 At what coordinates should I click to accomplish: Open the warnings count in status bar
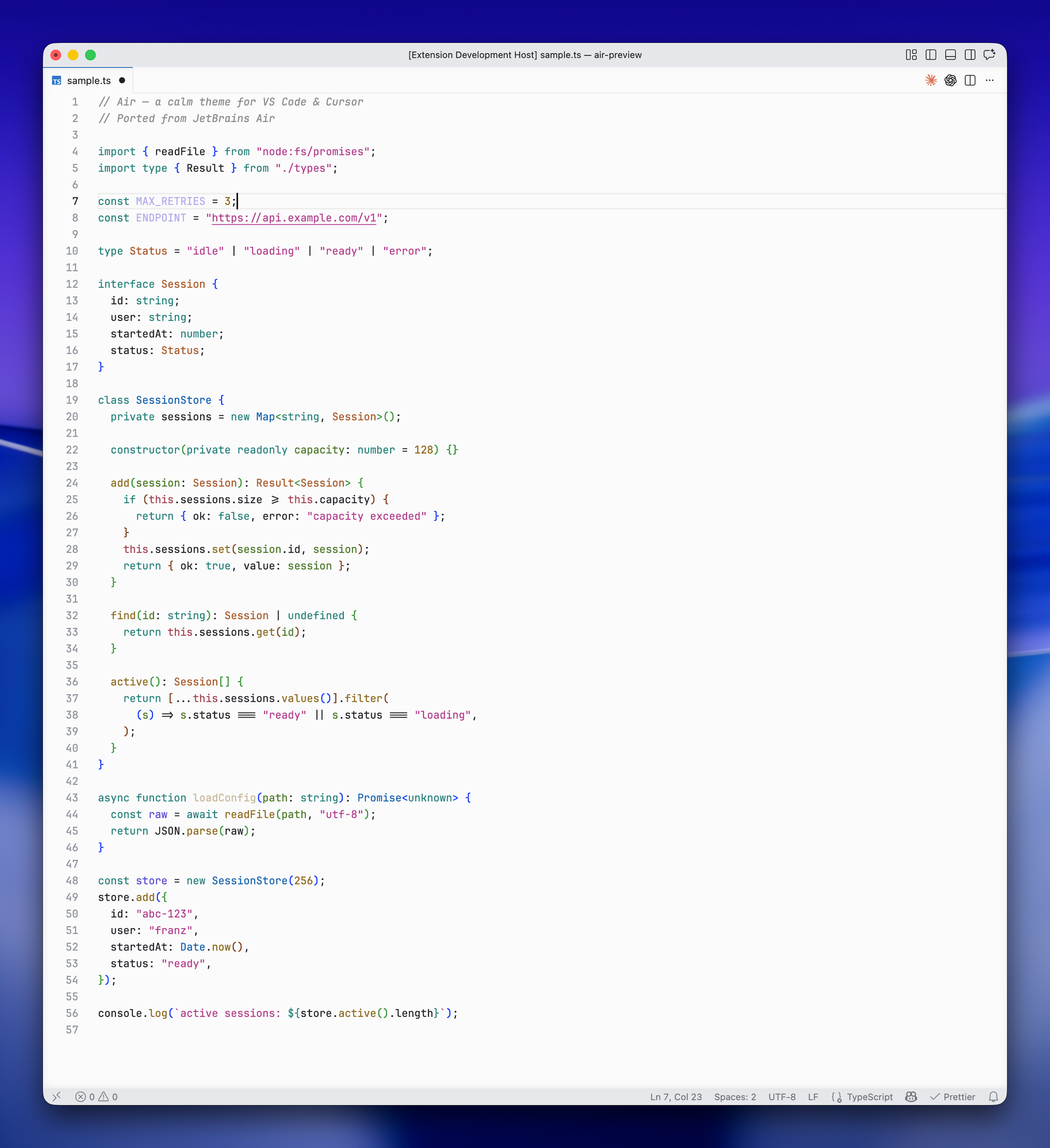[108, 1097]
